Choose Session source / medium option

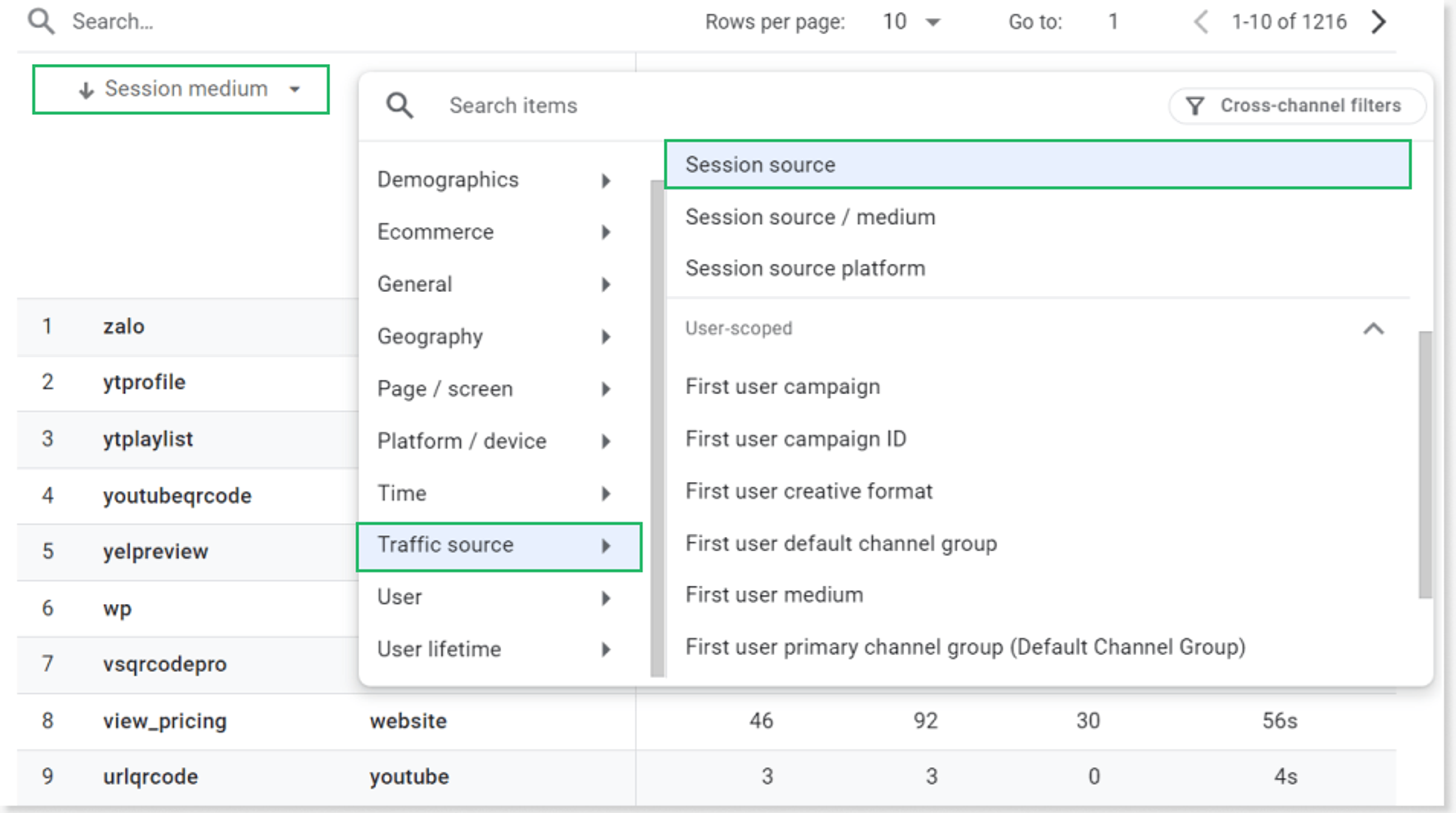810,217
